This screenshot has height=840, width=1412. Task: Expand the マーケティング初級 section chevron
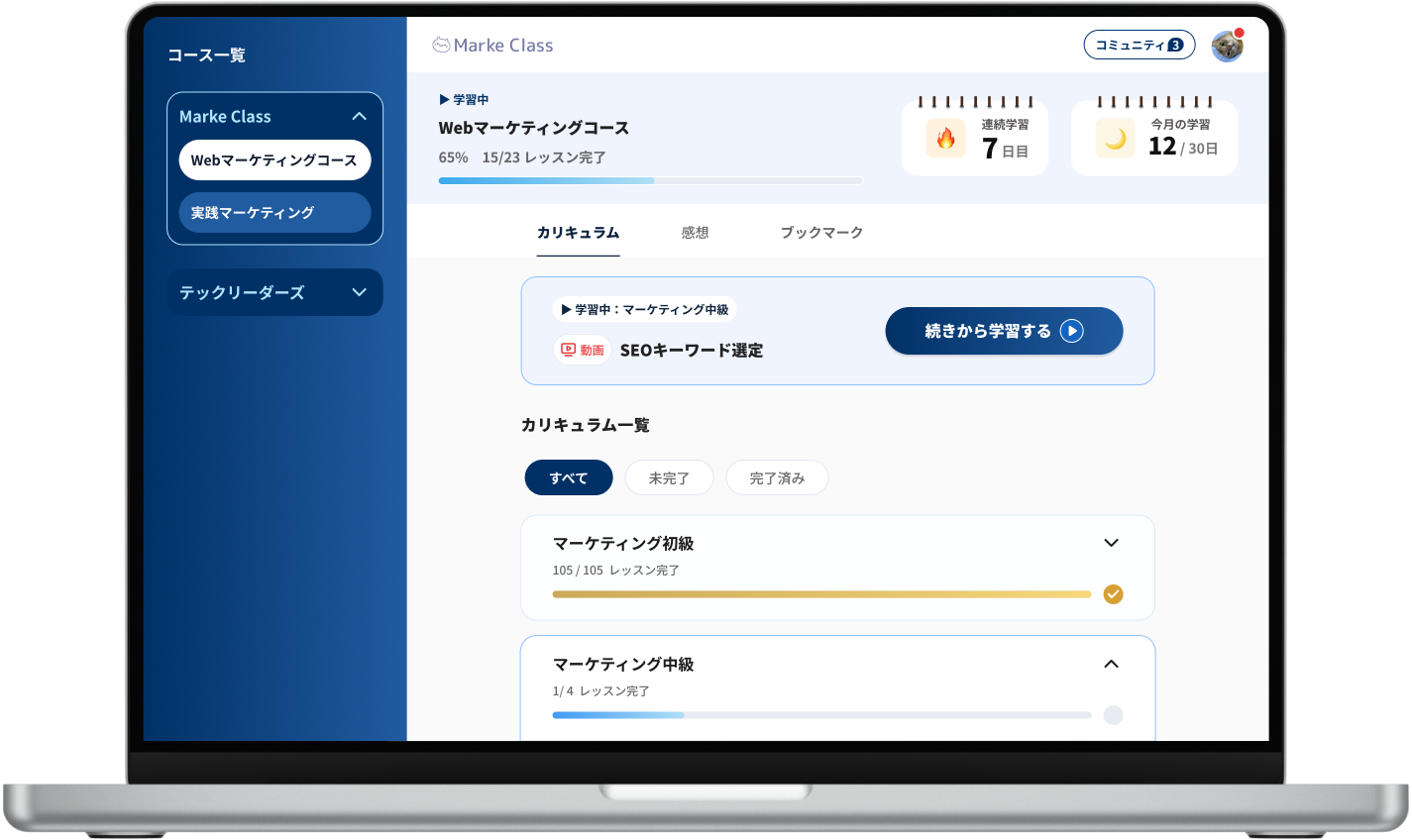(1111, 543)
